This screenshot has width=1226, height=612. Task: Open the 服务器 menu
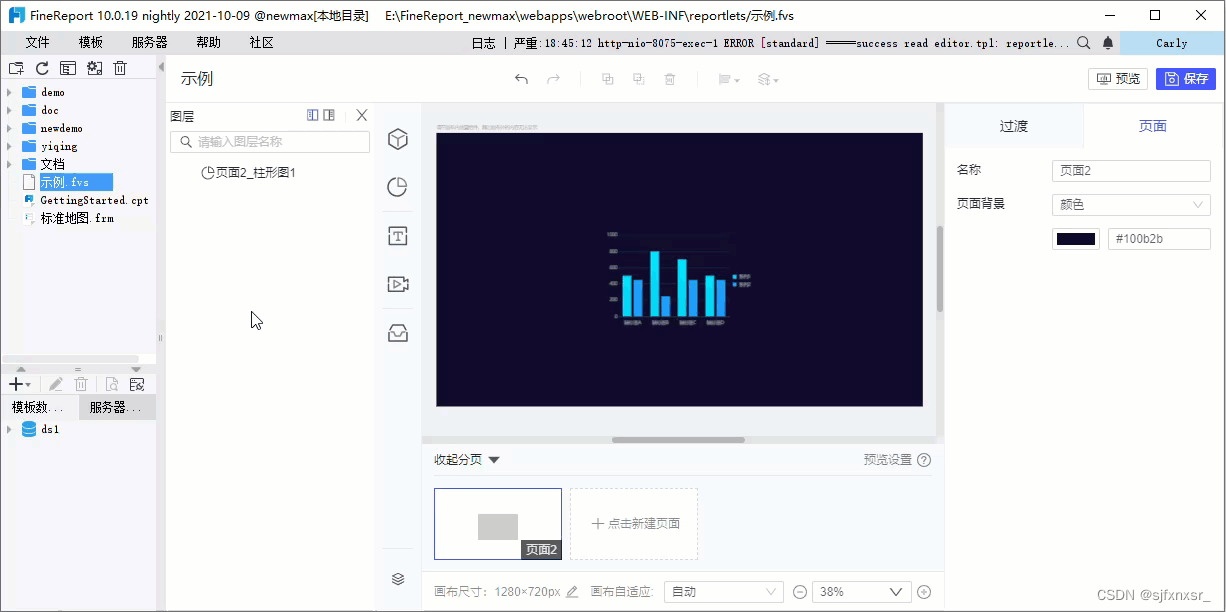150,43
